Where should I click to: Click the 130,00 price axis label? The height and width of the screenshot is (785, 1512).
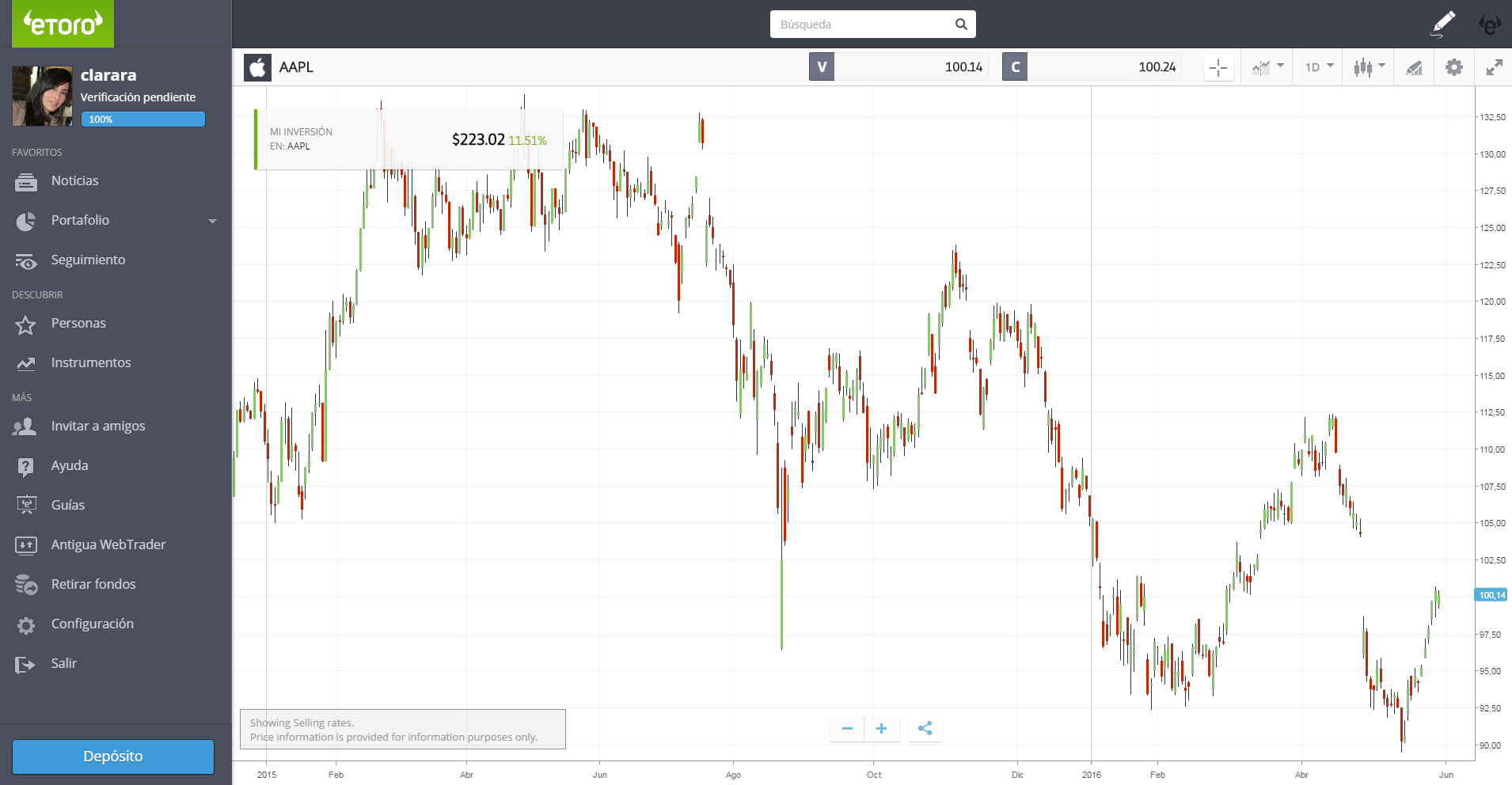[x=1492, y=154]
